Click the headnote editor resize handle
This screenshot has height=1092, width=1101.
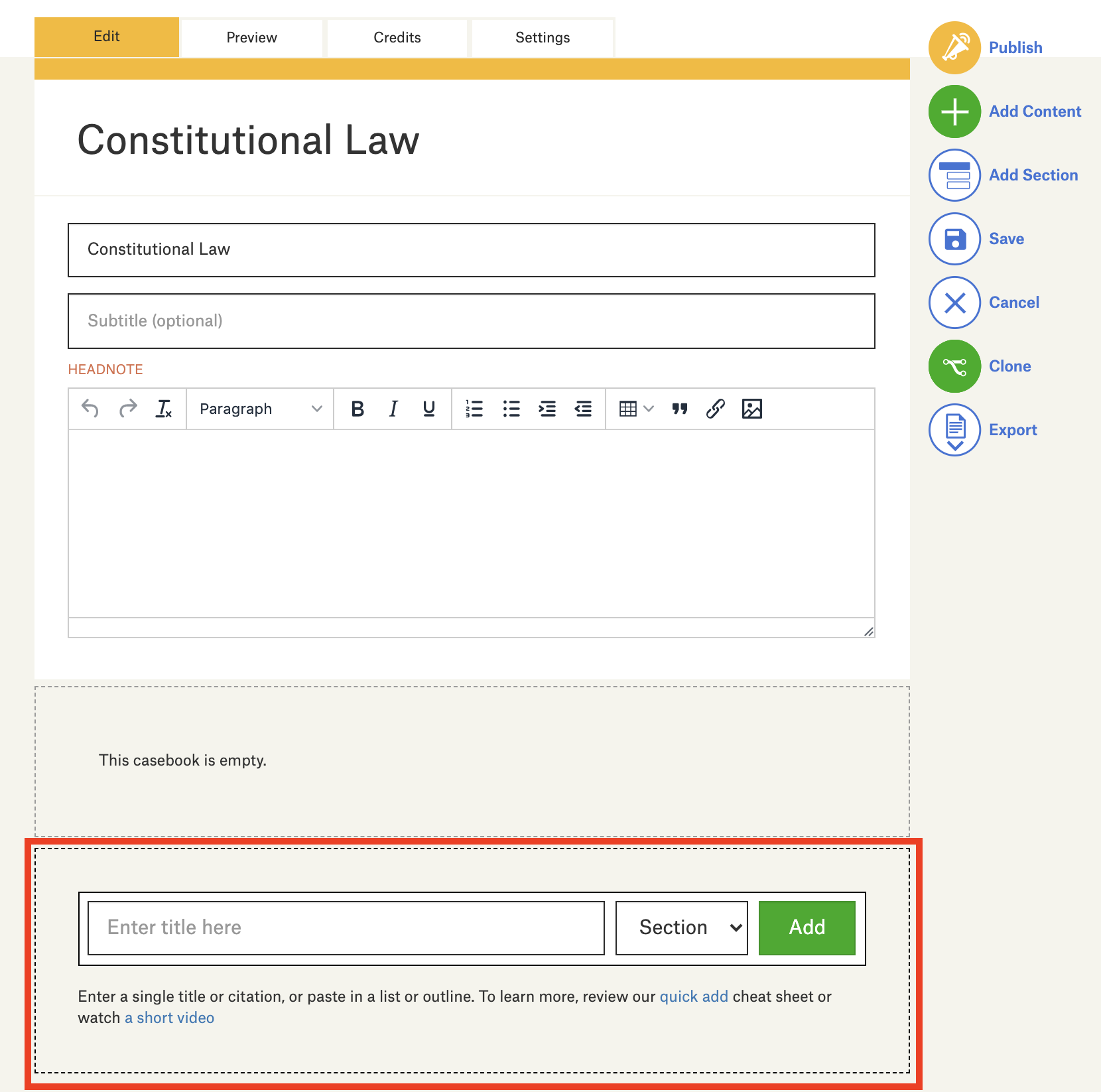point(868,631)
